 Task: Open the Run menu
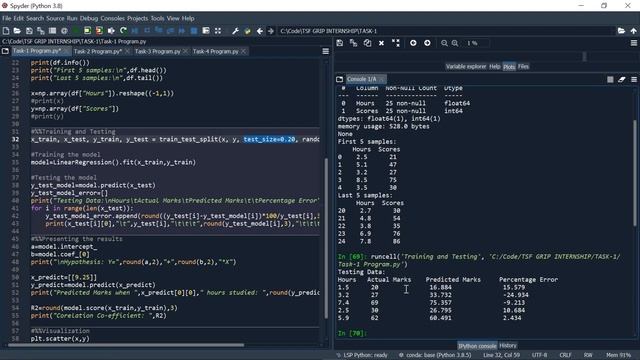[72, 18]
